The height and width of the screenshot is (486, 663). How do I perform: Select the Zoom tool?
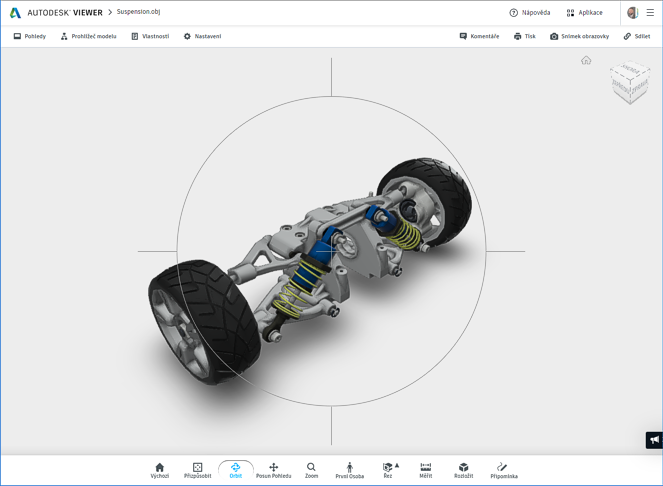(x=311, y=470)
